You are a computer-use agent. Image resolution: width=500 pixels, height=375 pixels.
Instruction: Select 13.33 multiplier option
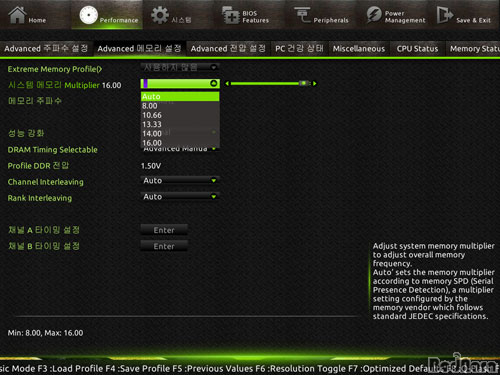[180, 124]
